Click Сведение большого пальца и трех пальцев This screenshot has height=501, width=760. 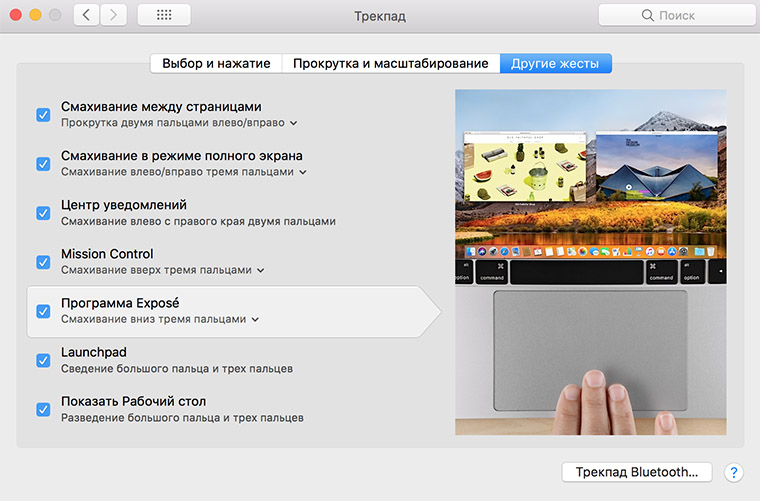coord(177,369)
